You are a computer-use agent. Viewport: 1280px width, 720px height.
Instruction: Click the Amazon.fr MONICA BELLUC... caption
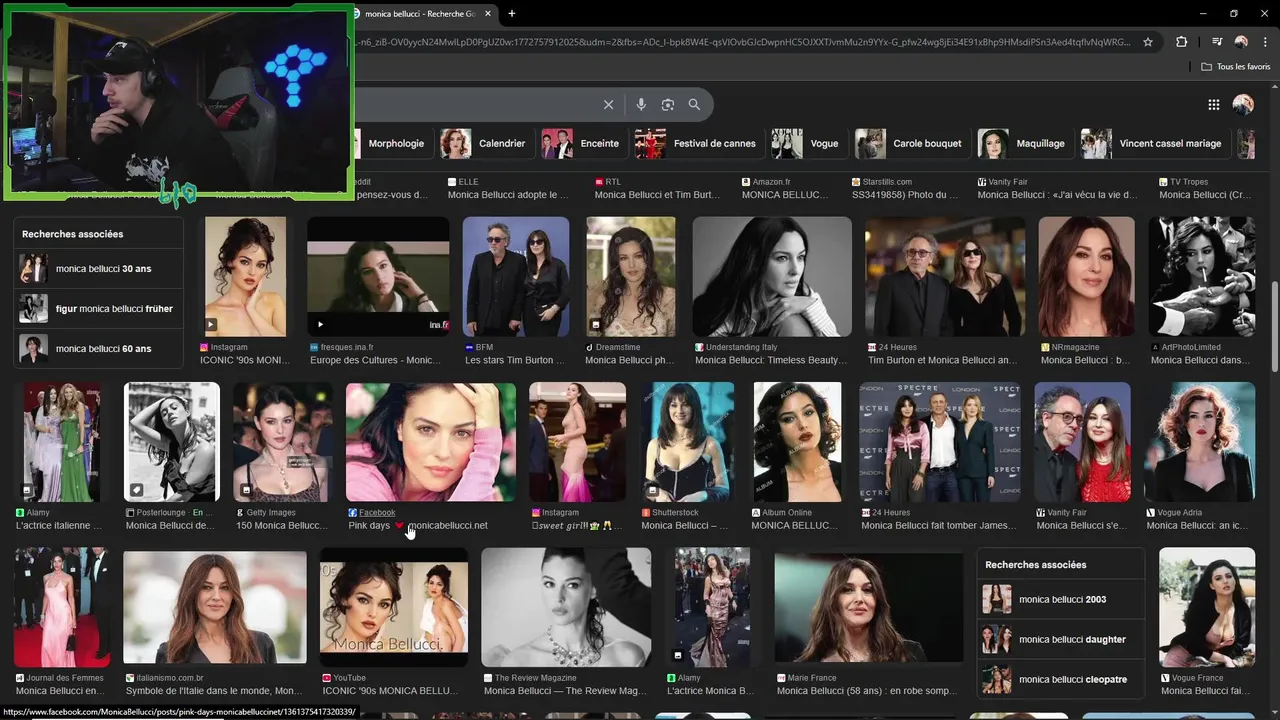tap(784, 194)
